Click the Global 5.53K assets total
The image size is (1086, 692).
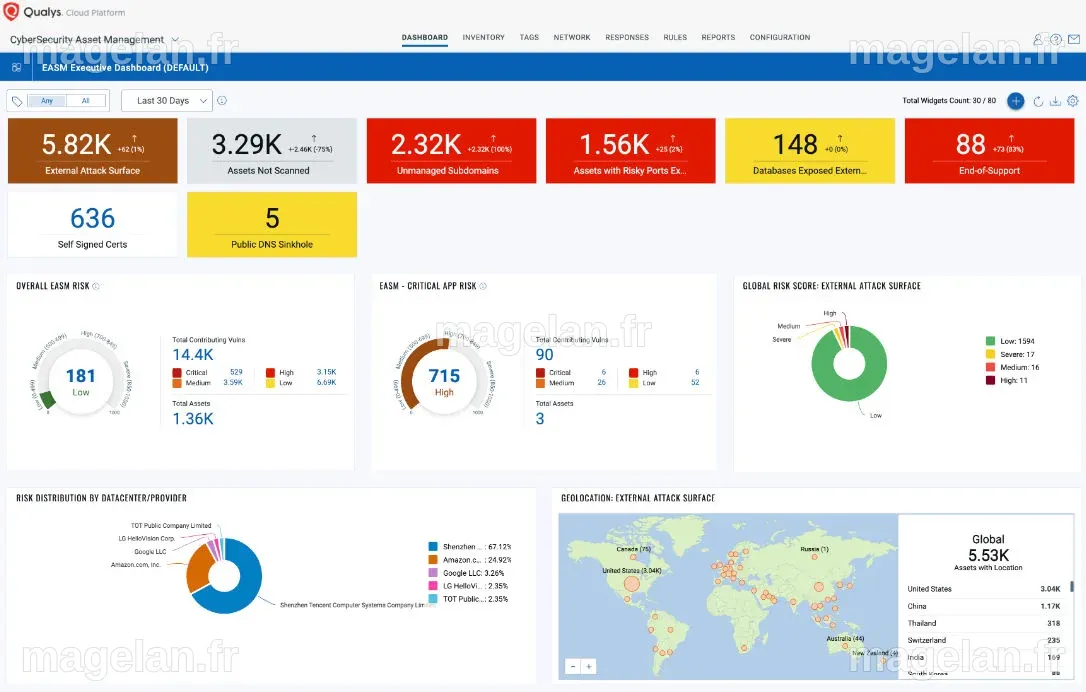click(988, 556)
